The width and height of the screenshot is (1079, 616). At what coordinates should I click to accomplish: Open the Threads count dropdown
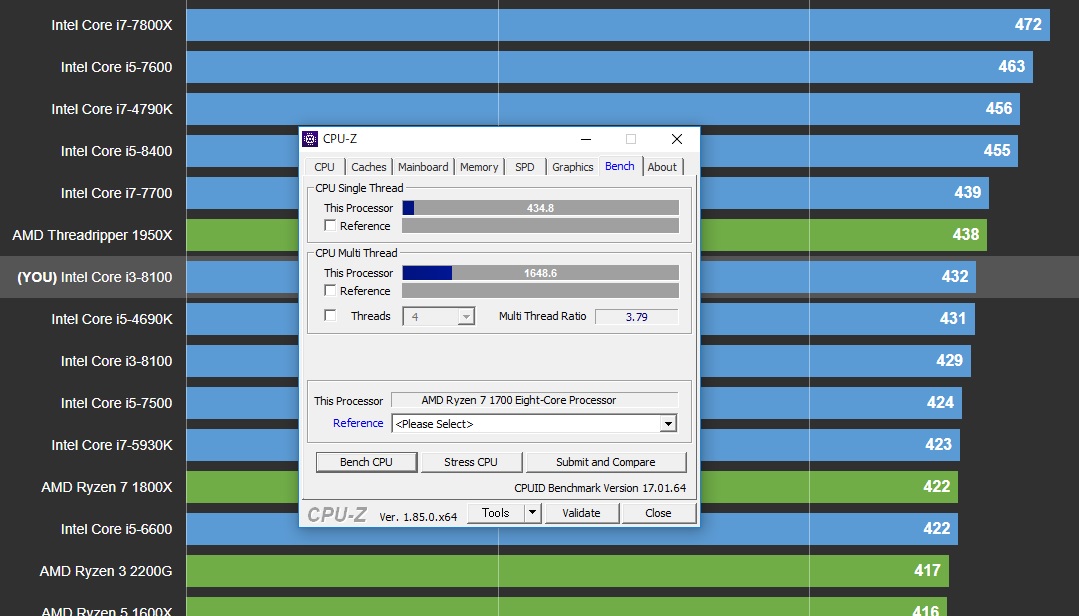click(x=465, y=316)
